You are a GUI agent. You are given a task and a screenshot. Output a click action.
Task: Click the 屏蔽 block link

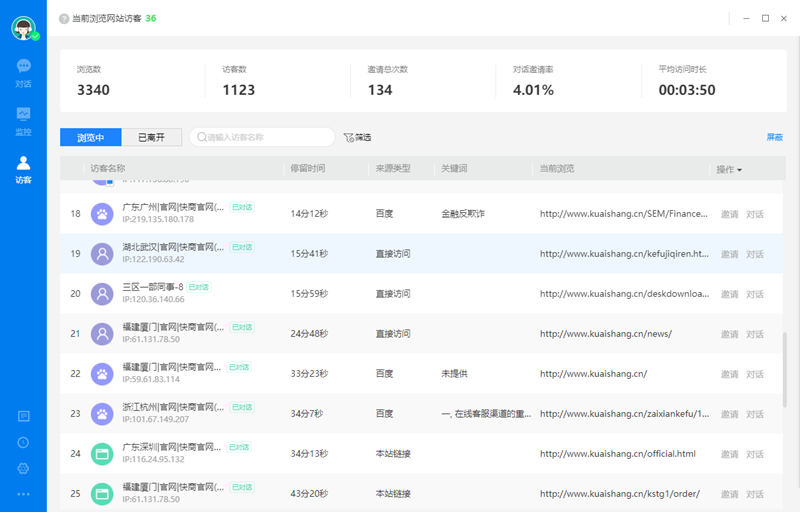pyautogui.click(x=774, y=138)
